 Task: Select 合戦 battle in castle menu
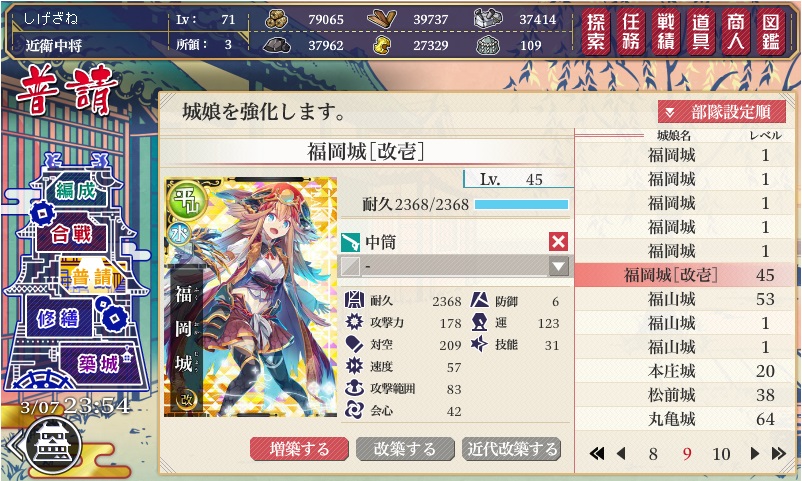(71, 234)
